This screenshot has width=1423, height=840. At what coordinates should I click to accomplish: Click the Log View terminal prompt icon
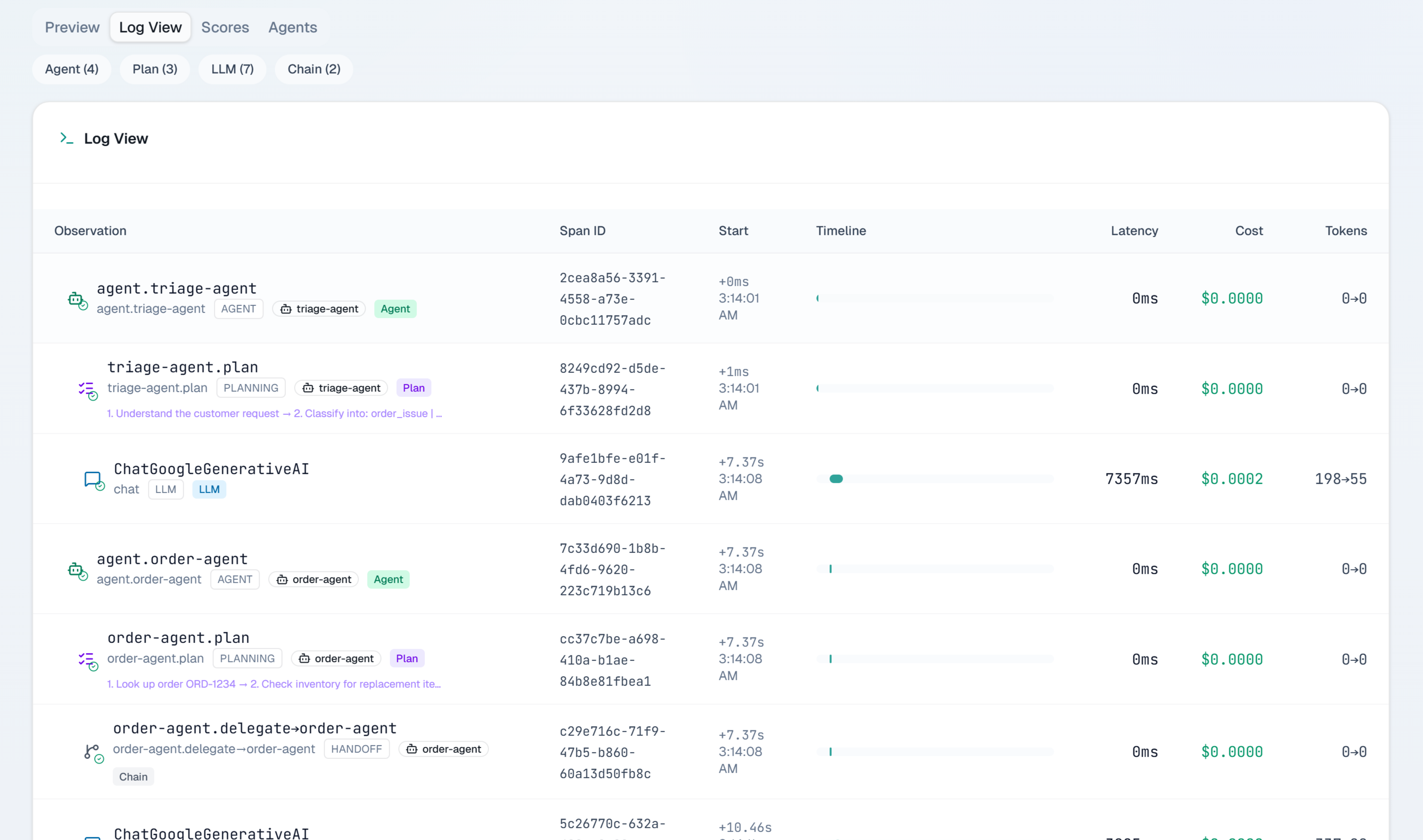[67, 138]
